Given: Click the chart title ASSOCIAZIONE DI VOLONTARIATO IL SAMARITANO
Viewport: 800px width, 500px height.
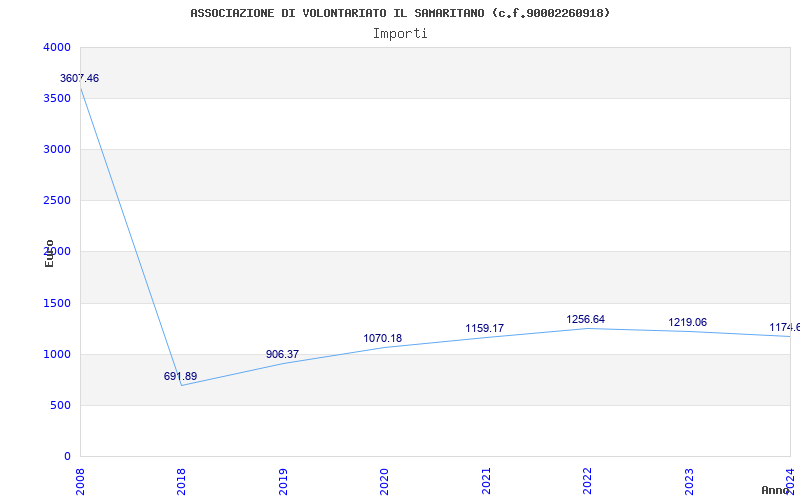Looking at the screenshot, I should click(400, 13).
